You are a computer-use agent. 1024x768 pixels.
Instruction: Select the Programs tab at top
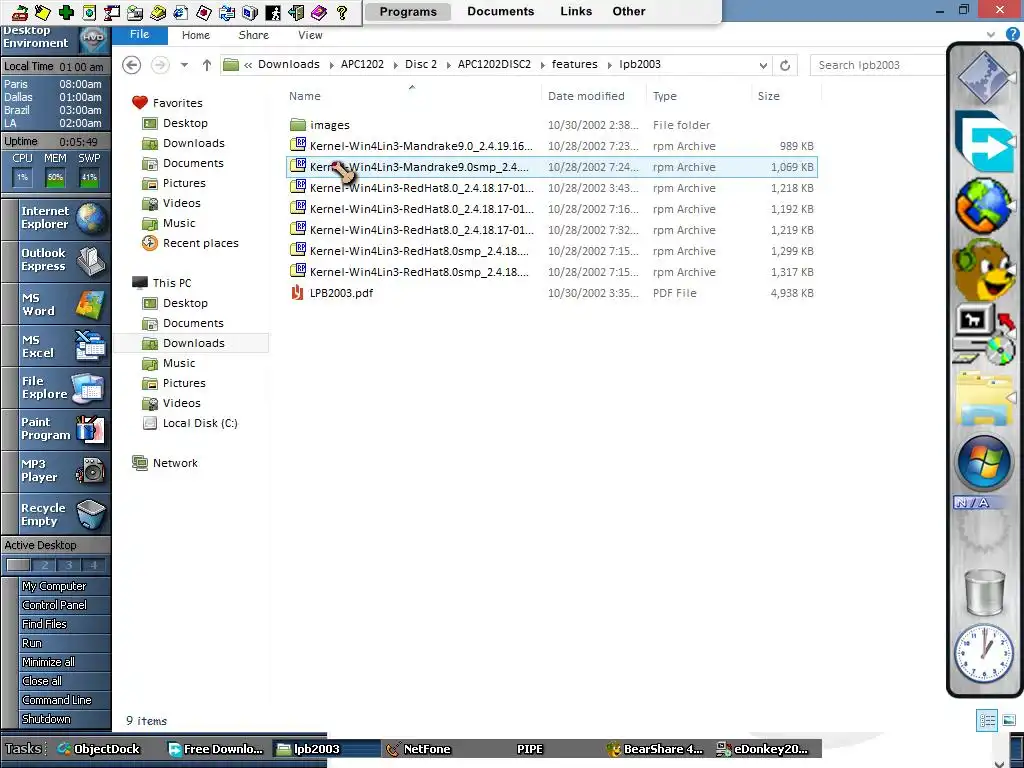(408, 12)
